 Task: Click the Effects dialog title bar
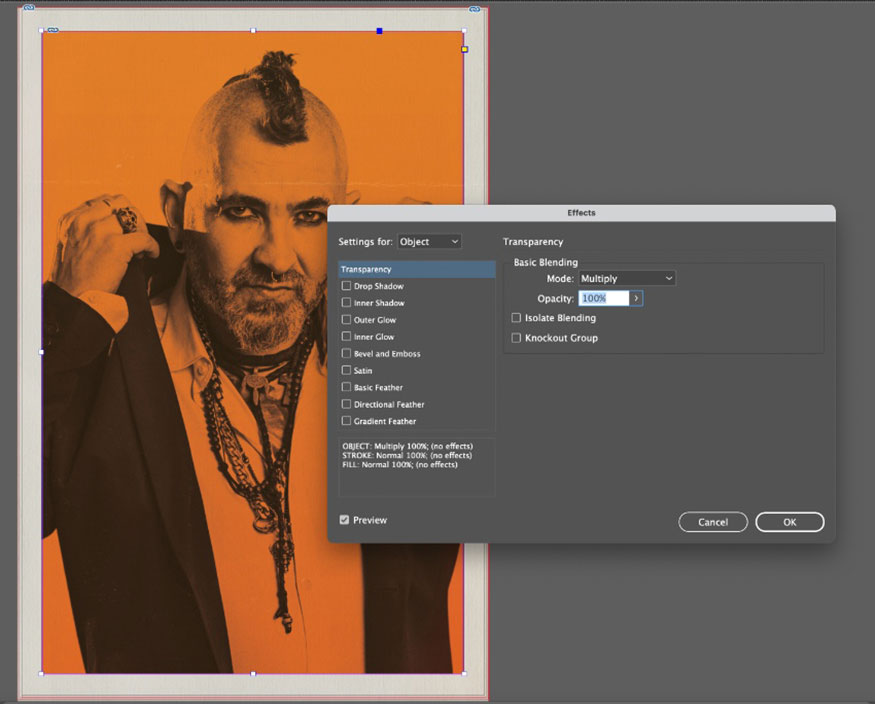point(581,213)
